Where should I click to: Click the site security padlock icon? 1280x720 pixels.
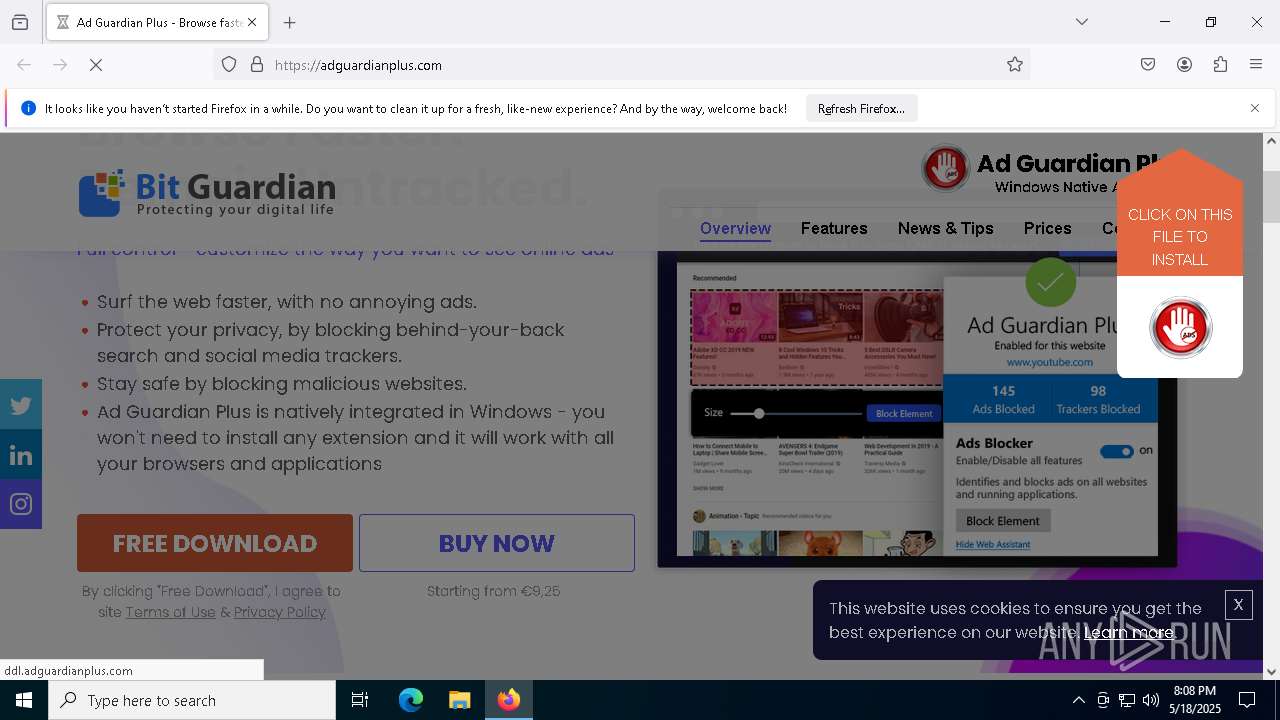[x=257, y=65]
